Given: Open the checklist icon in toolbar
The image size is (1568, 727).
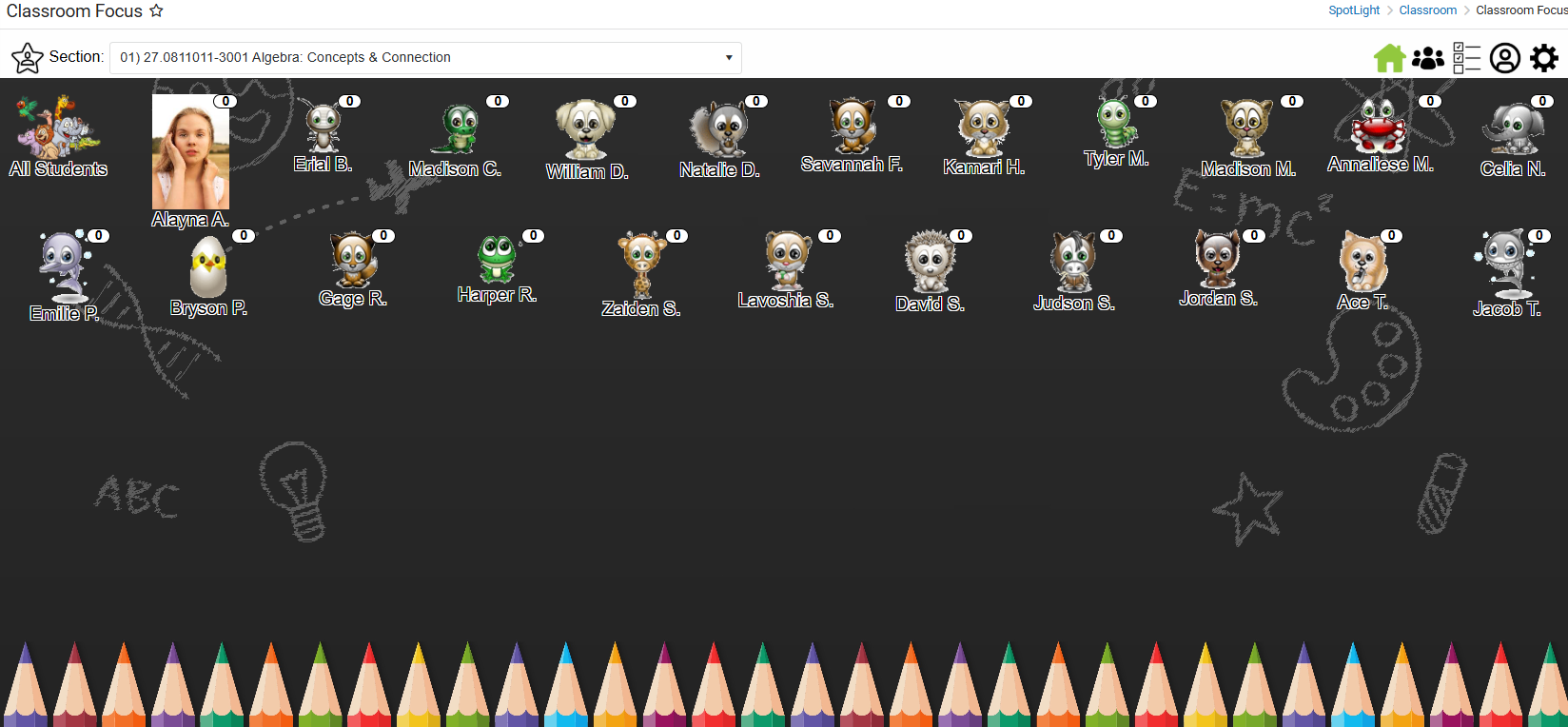Looking at the screenshot, I should pos(1466,58).
